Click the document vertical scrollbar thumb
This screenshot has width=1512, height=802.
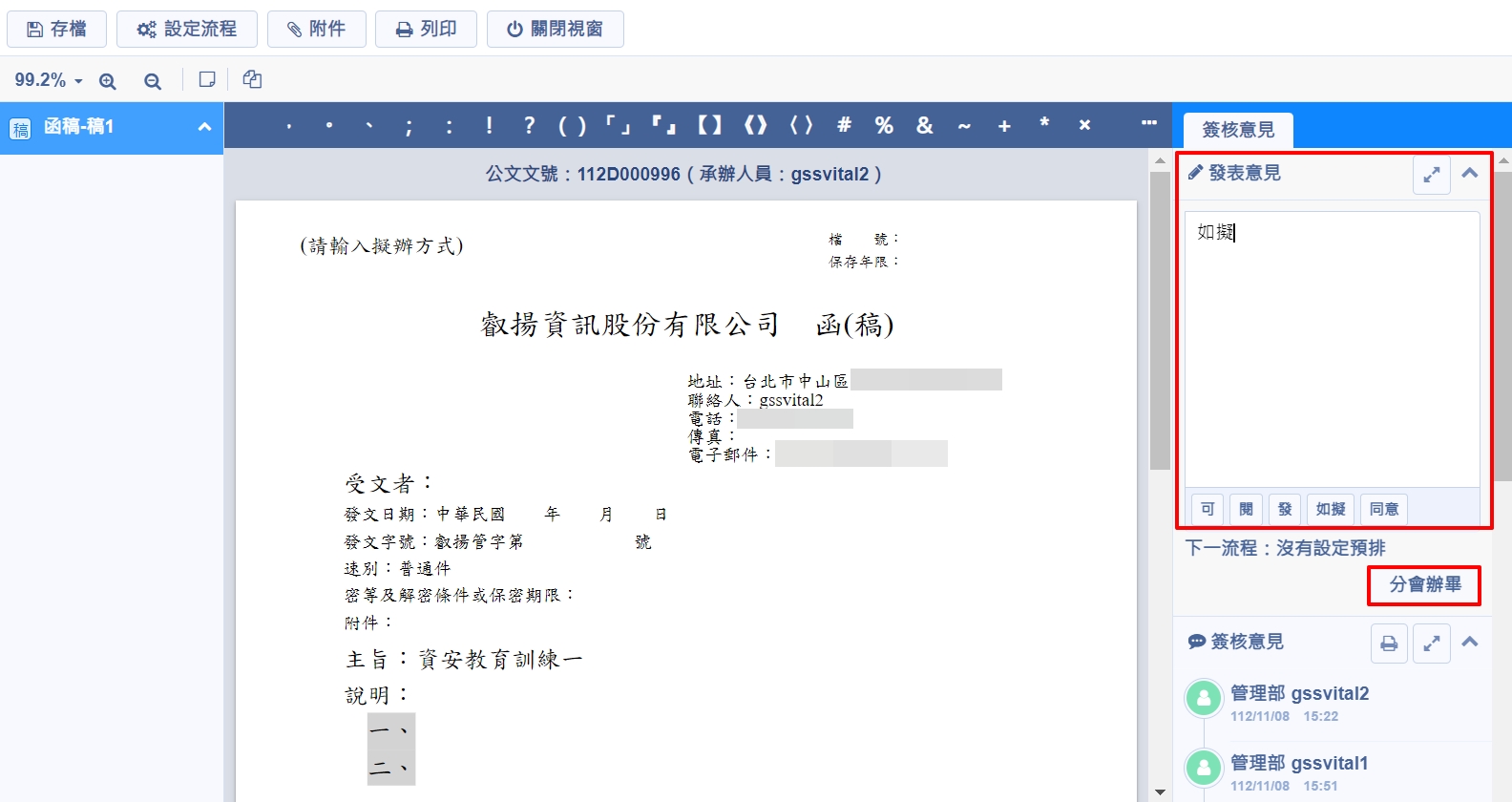coord(1160,320)
